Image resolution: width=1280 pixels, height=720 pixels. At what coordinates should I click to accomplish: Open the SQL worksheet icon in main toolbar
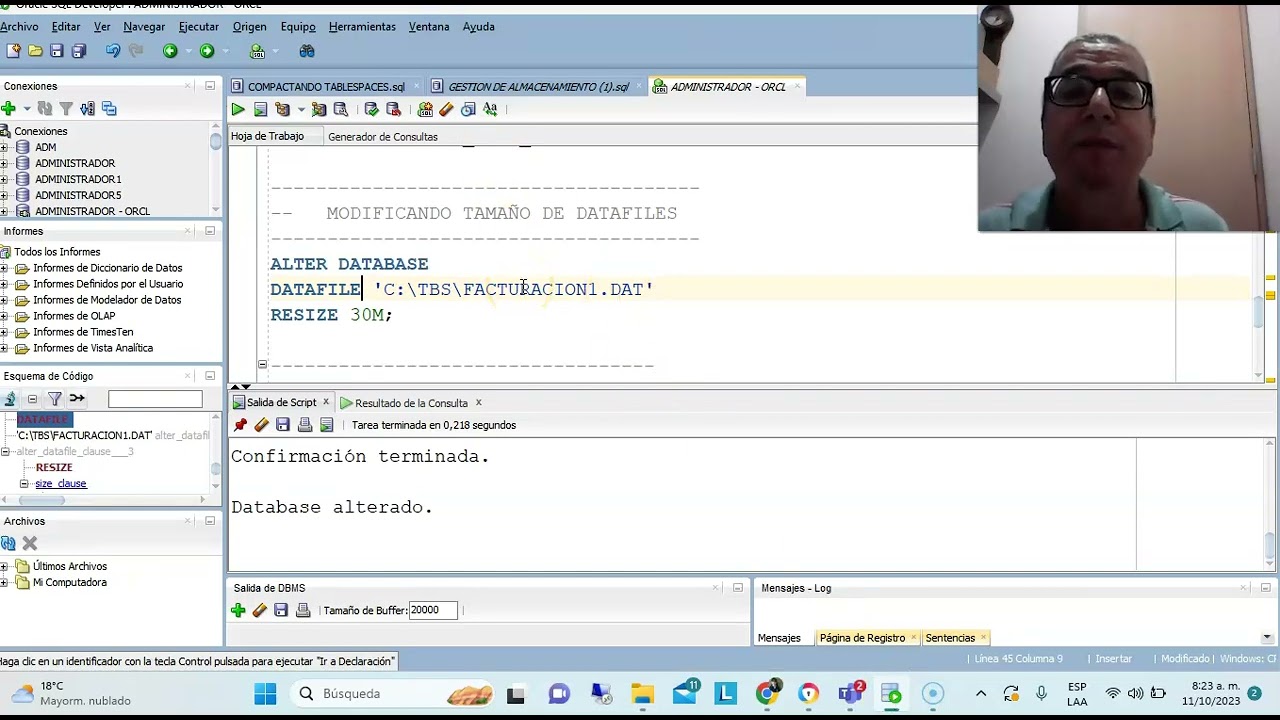point(257,51)
